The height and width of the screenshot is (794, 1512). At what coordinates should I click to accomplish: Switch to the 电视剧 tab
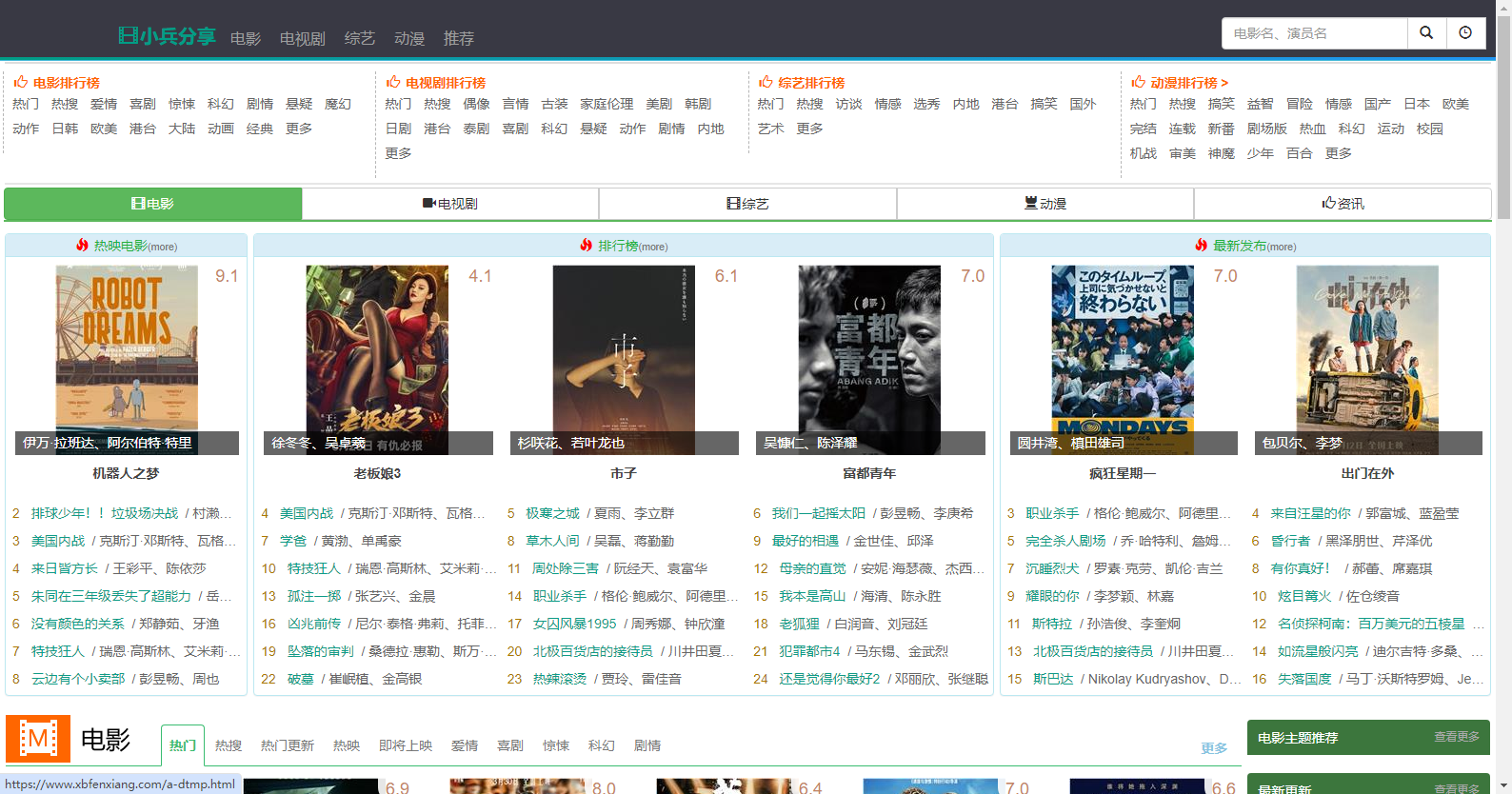(x=450, y=204)
